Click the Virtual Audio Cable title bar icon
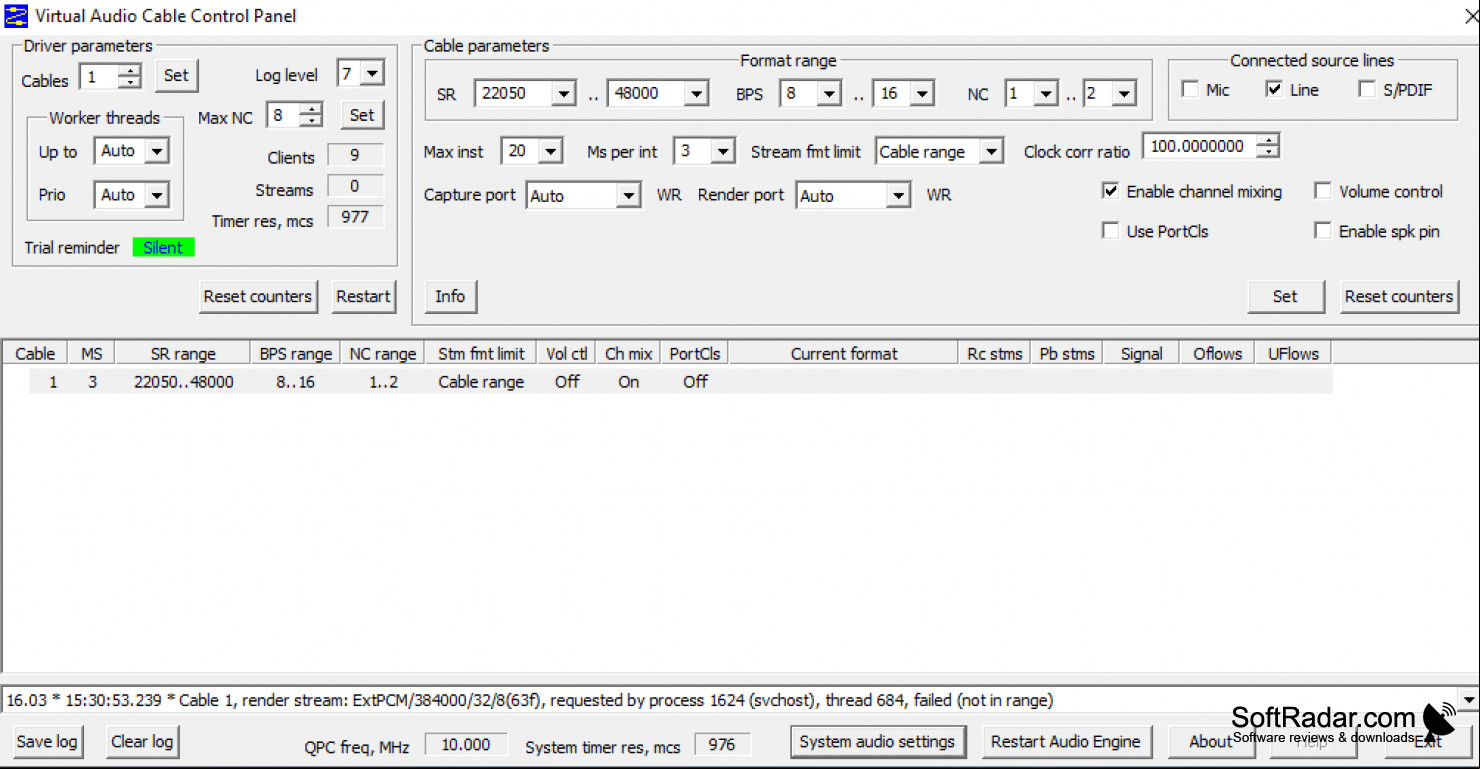 click(15, 16)
